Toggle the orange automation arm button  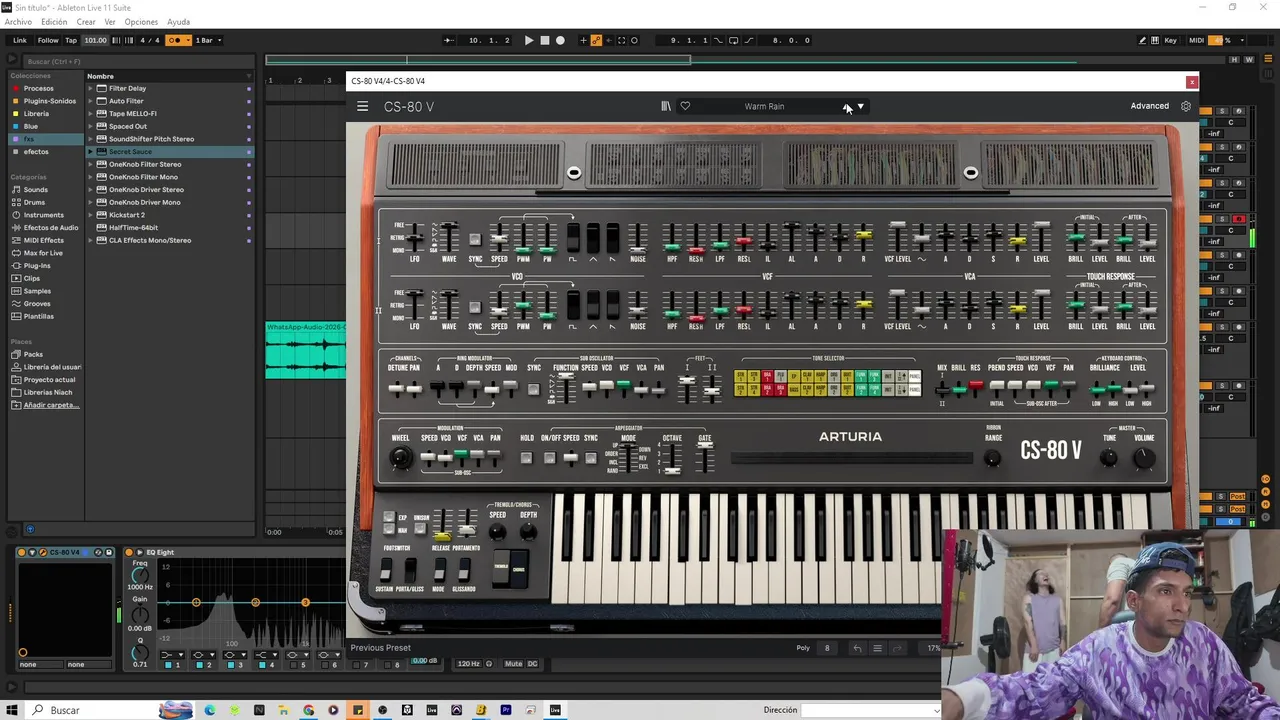(x=596, y=40)
